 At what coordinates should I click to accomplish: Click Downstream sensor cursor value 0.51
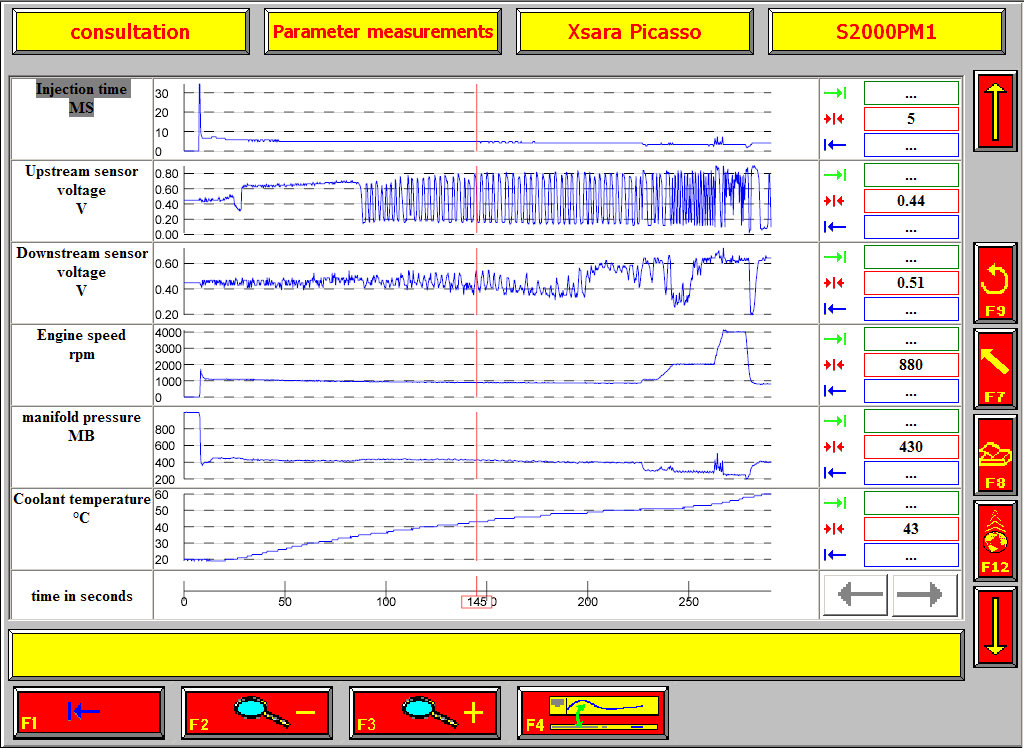[x=911, y=283]
